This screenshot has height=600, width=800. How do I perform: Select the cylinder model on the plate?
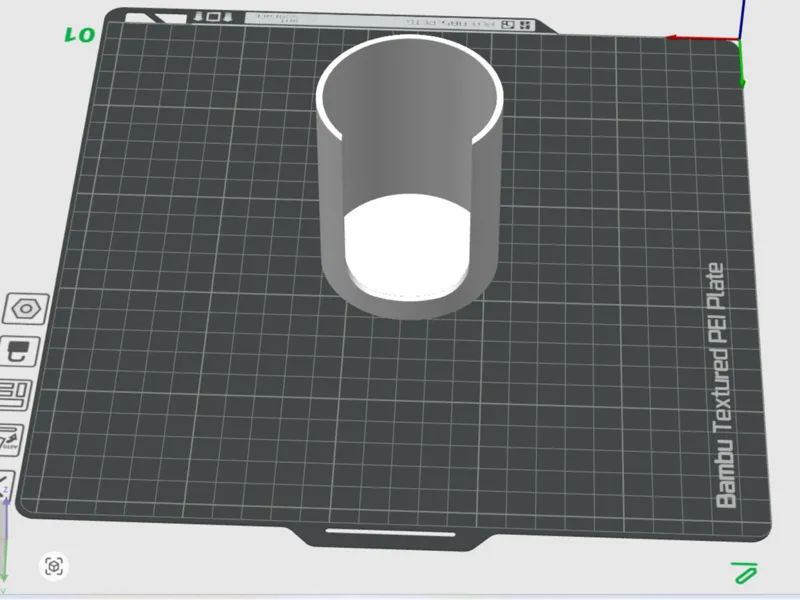[410, 178]
